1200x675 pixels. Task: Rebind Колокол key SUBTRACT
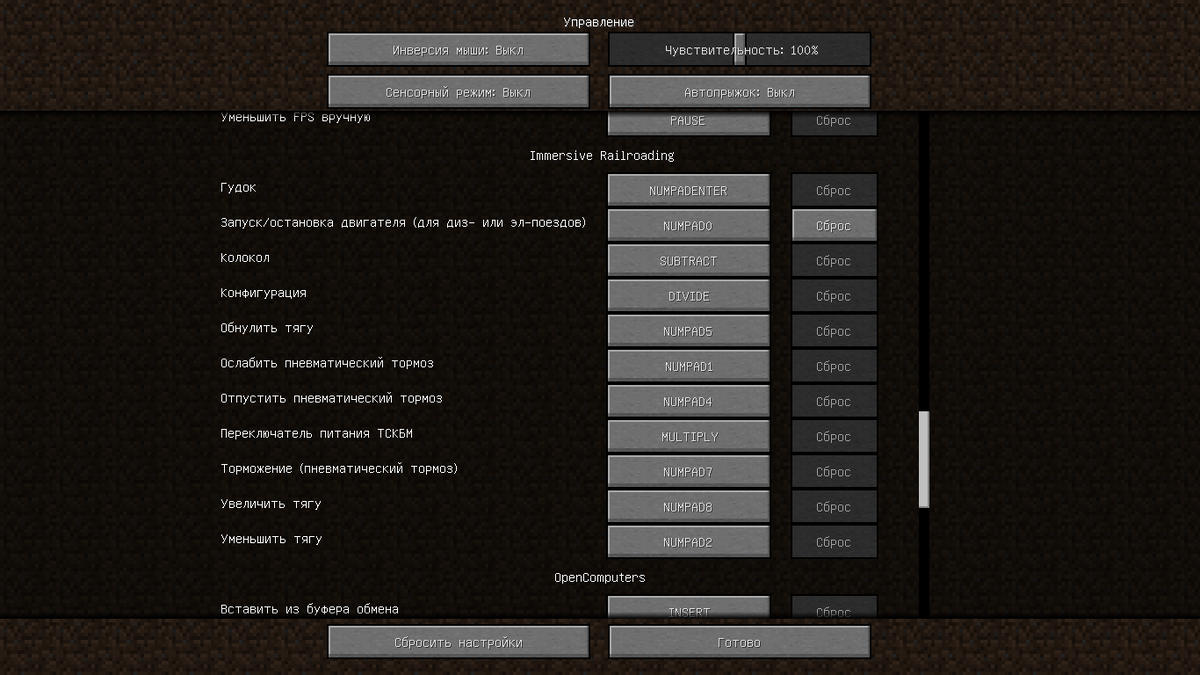point(688,260)
